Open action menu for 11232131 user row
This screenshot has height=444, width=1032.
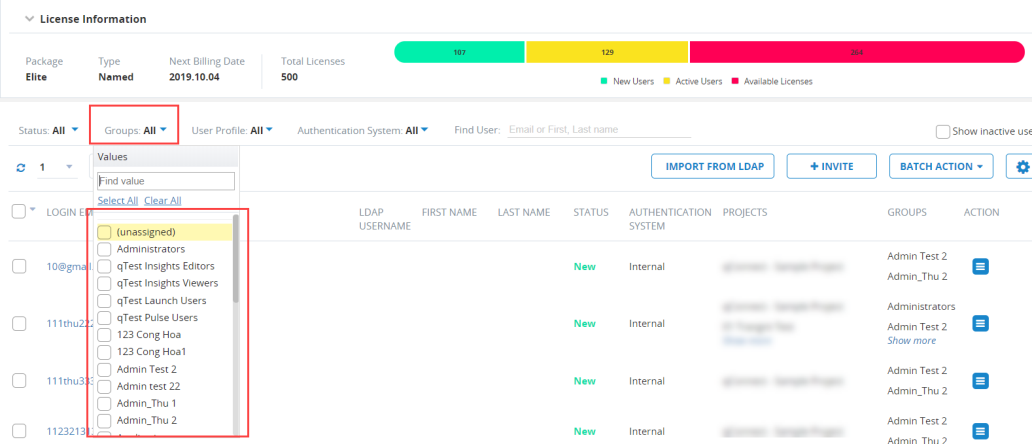pyautogui.click(x=980, y=432)
